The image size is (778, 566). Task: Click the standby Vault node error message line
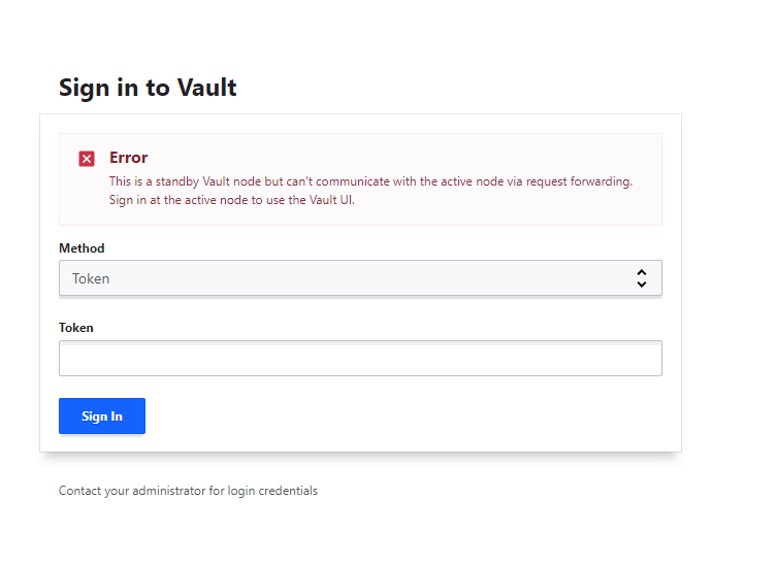370,181
